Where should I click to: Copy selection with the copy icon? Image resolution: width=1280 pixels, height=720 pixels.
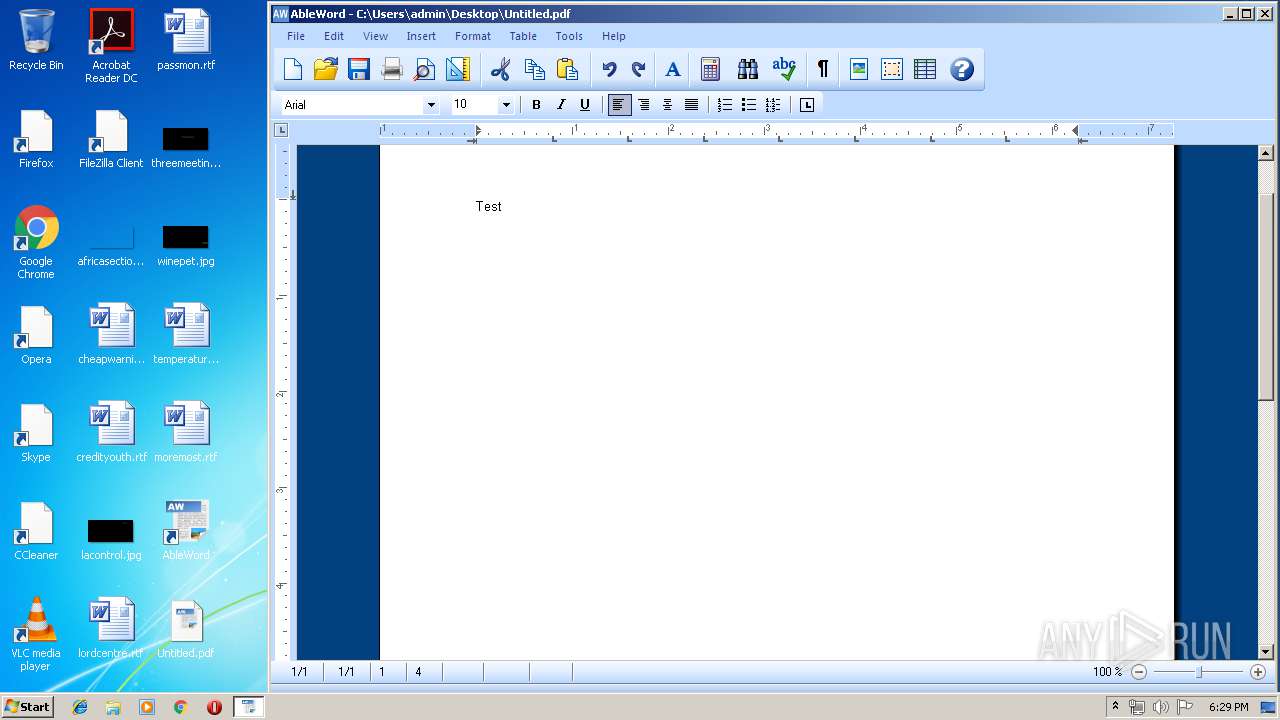[x=535, y=69]
